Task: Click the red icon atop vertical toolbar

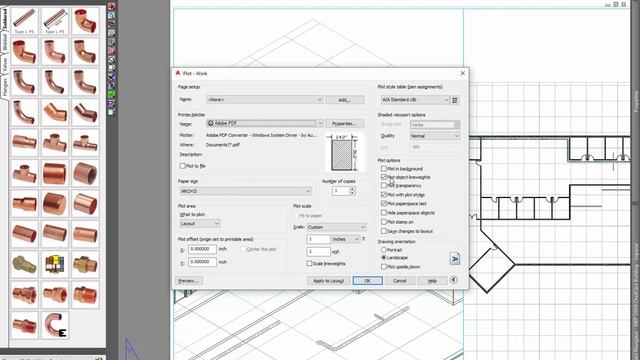Action: (111, 6)
